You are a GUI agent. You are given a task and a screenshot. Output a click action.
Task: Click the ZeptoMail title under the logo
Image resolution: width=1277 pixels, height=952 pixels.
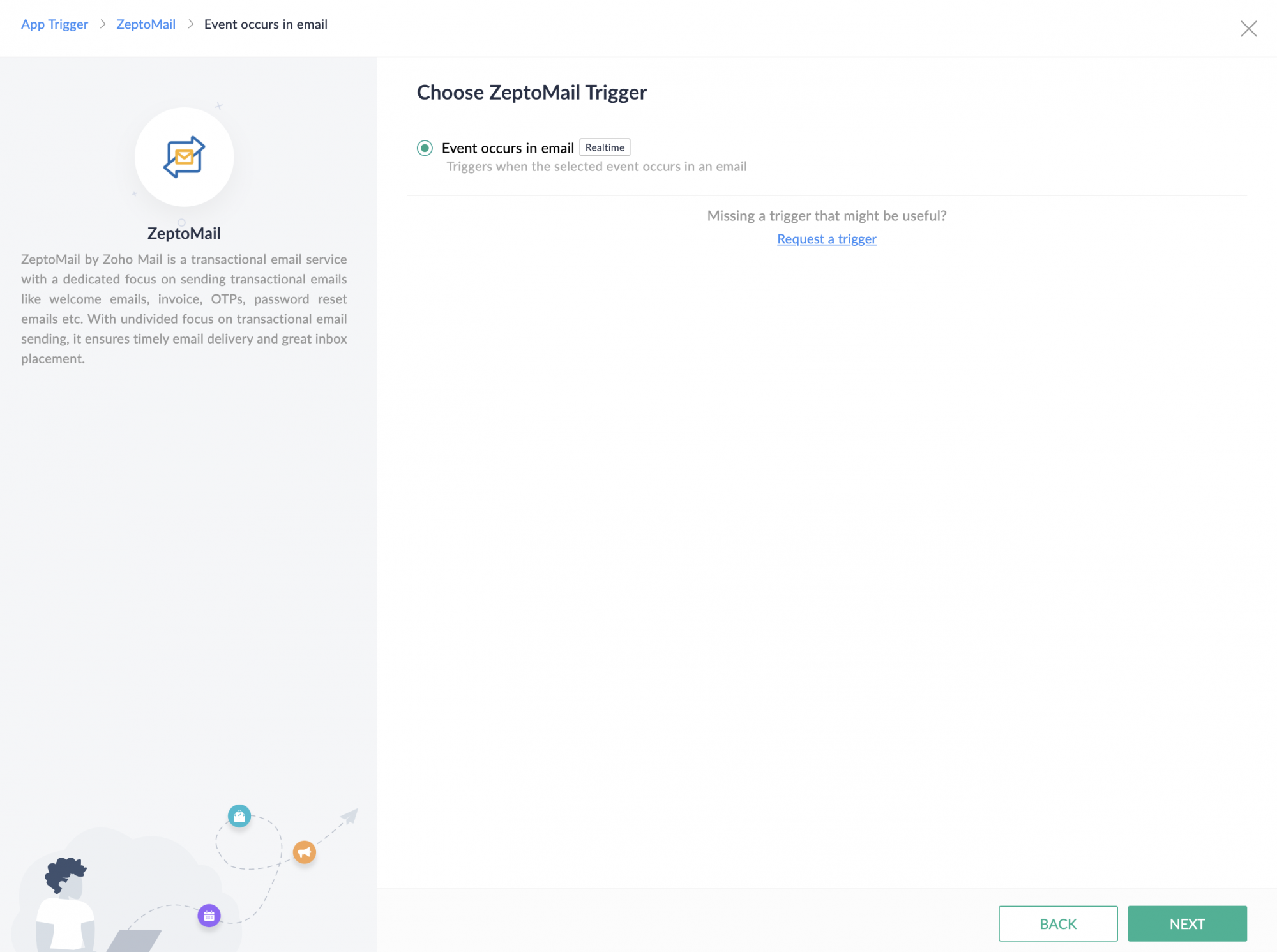pos(184,234)
